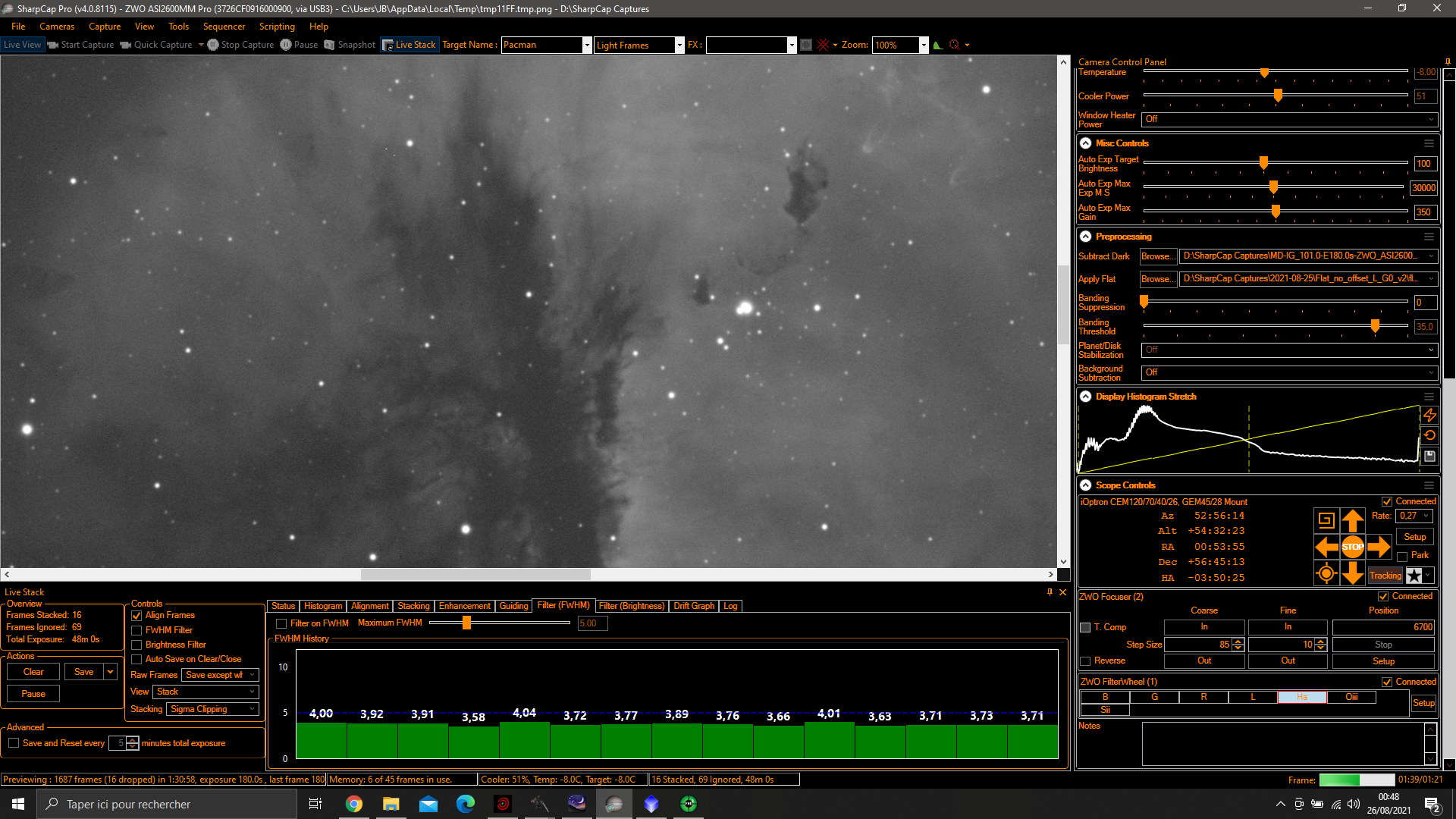Enable the FWHM Filter checkbox

pyautogui.click(x=136, y=630)
